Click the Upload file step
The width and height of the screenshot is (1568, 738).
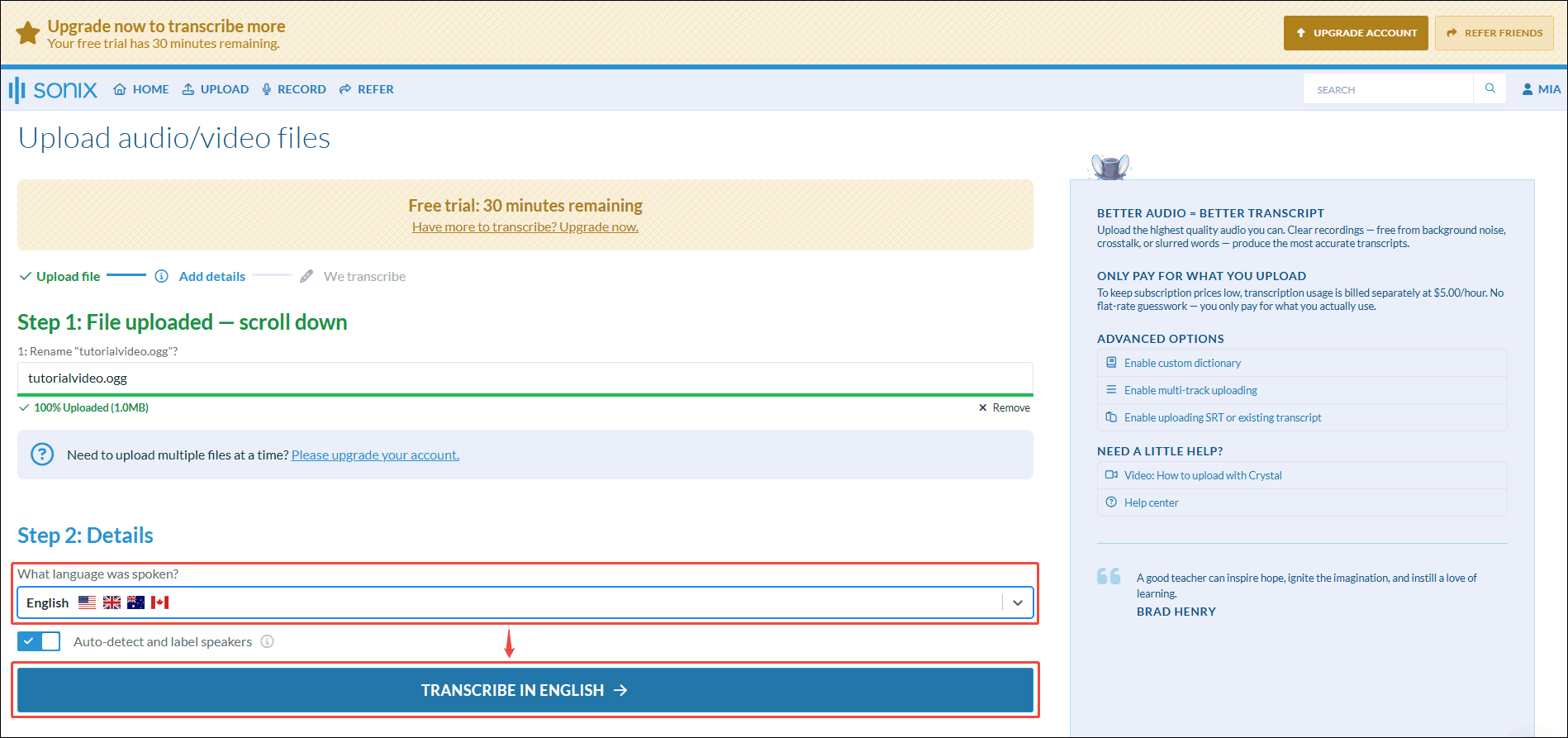point(60,276)
